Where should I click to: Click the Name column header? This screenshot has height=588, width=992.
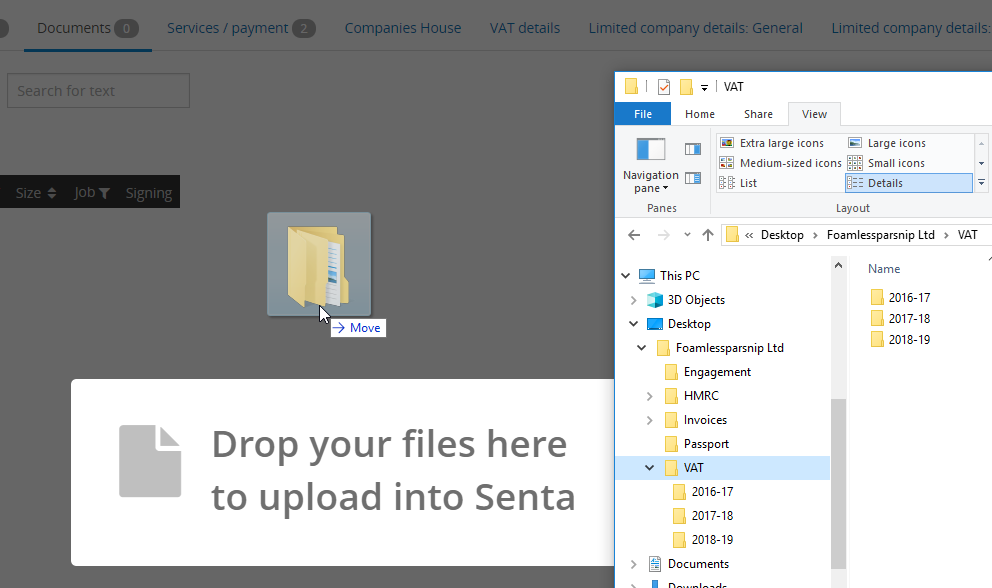[x=884, y=269]
